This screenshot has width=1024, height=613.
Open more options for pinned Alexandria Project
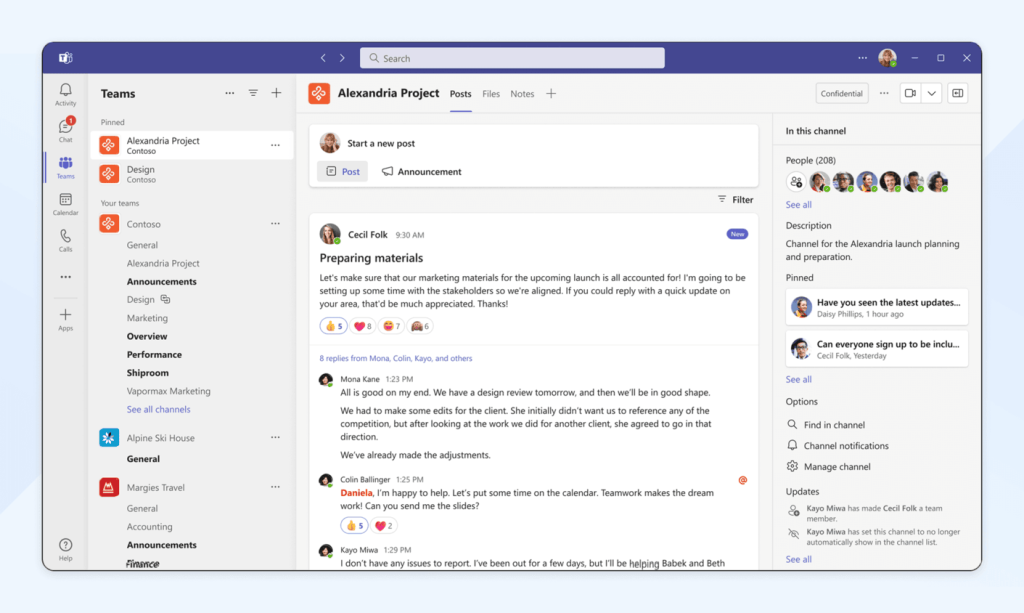pos(276,145)
